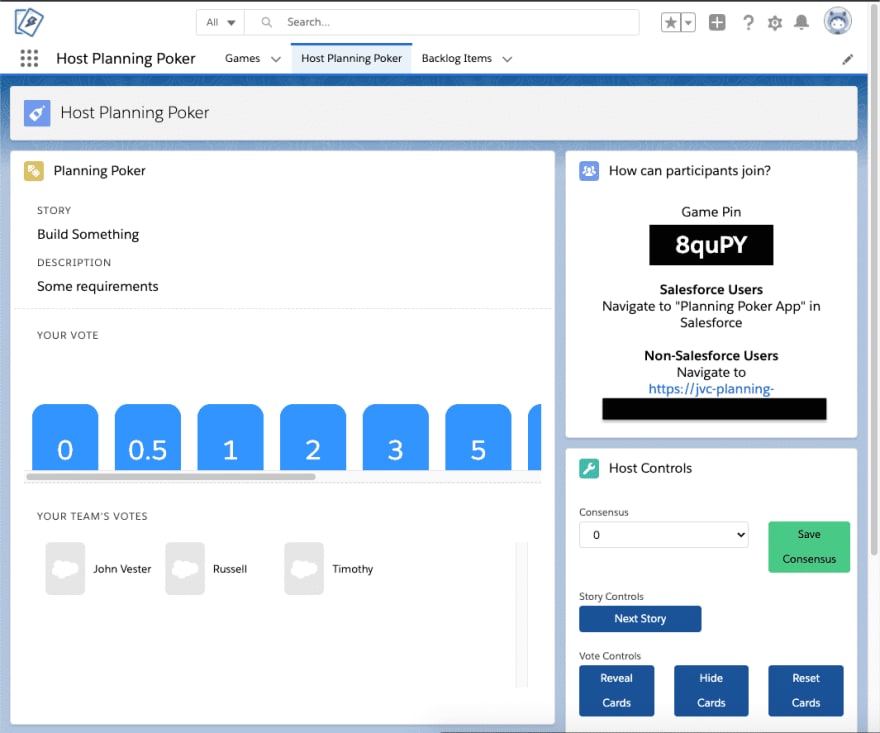880x733 pixels.
Task: Click the Reset Cards button
Action: click(x=806, y=690)
